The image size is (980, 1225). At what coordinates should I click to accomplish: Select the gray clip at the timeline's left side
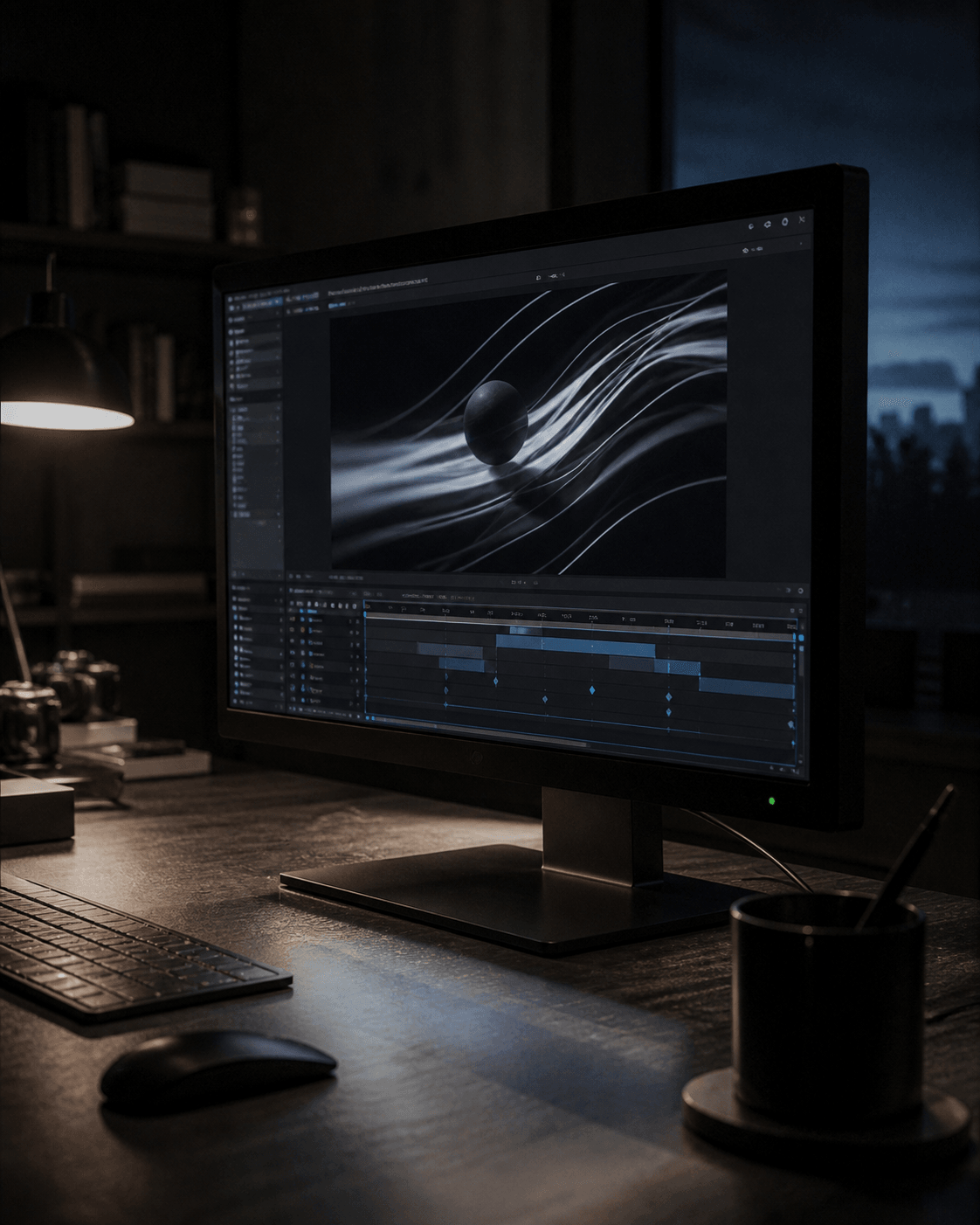pos(450,651)
